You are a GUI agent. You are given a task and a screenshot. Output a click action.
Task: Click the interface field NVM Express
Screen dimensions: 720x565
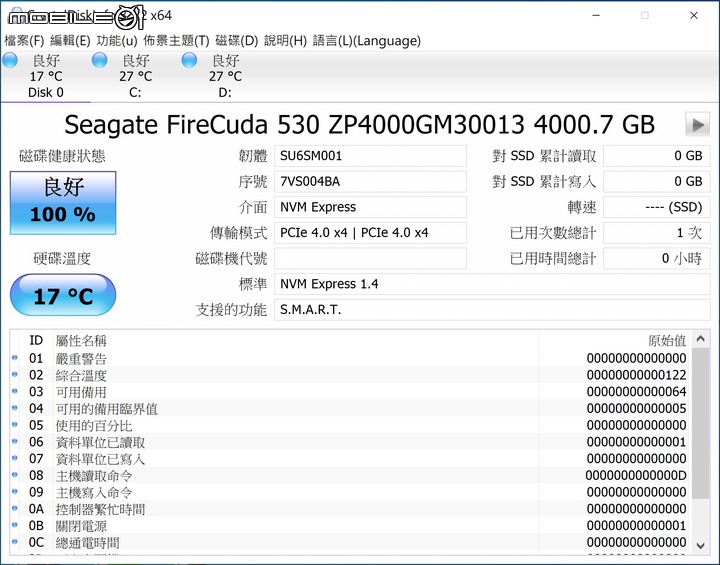(370, 207)
